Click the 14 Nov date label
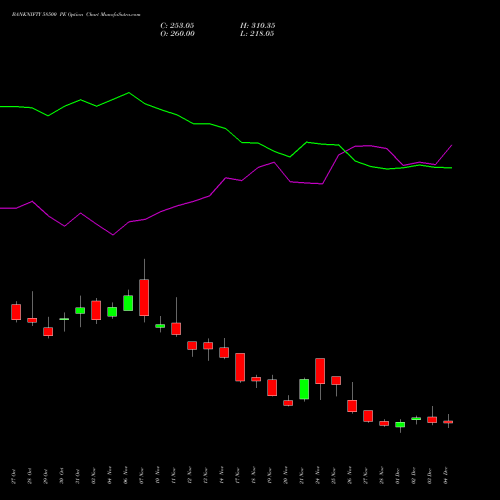Viewport: 500px width, 500px height. click(x=221, y=476)
